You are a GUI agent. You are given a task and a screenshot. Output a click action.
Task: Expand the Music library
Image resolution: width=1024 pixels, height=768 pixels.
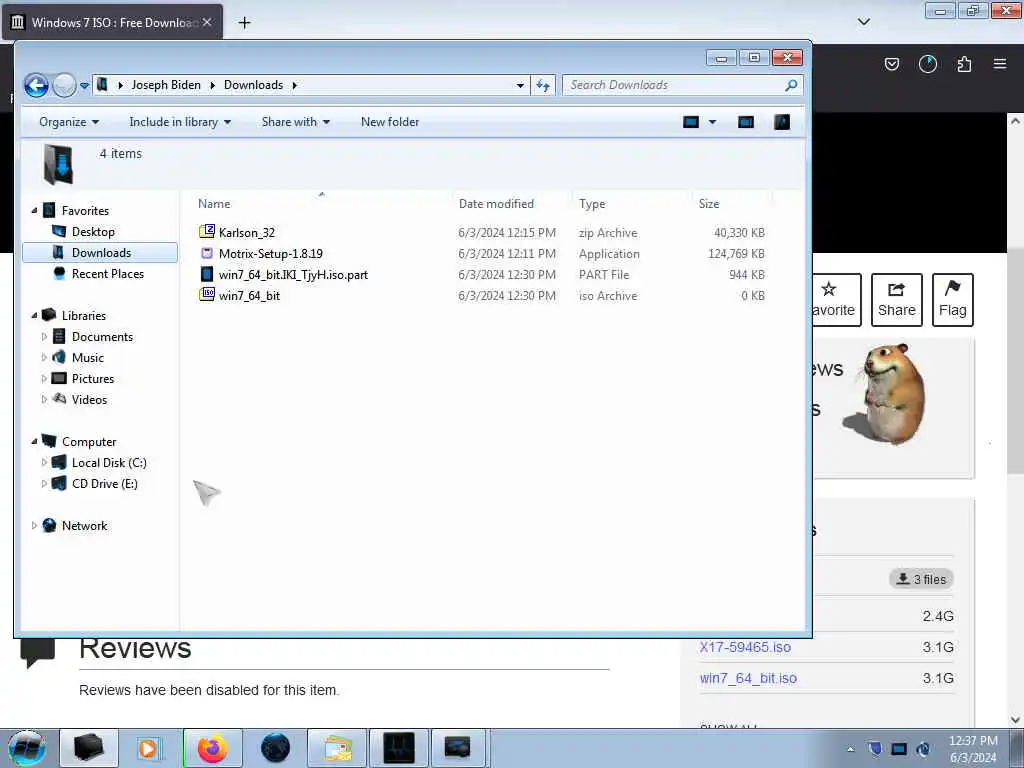[x=44, y=358]
